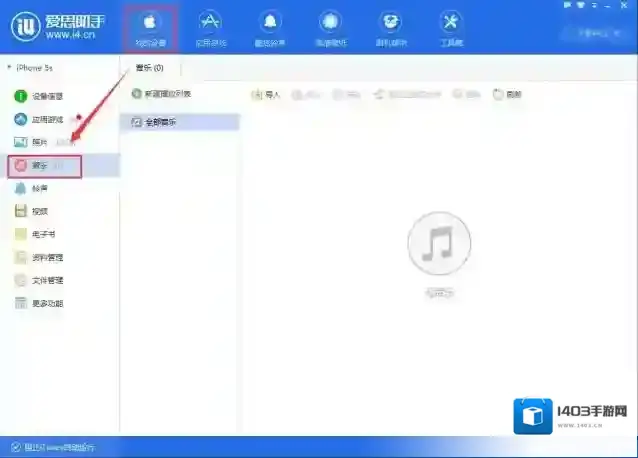Create a new playlist with 新建播放列表
The width and height of the screenshot is (638, 458).
162,94
